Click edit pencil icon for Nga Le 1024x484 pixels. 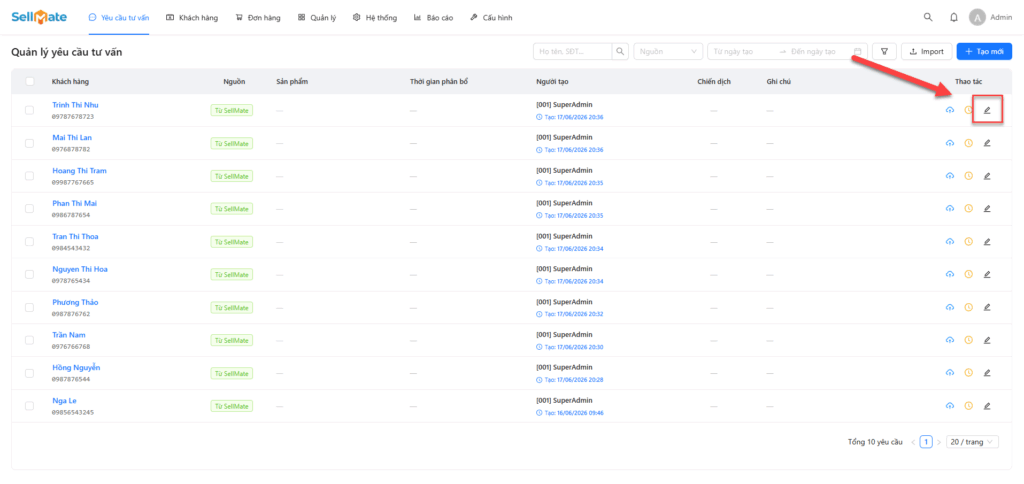point(987,406)
